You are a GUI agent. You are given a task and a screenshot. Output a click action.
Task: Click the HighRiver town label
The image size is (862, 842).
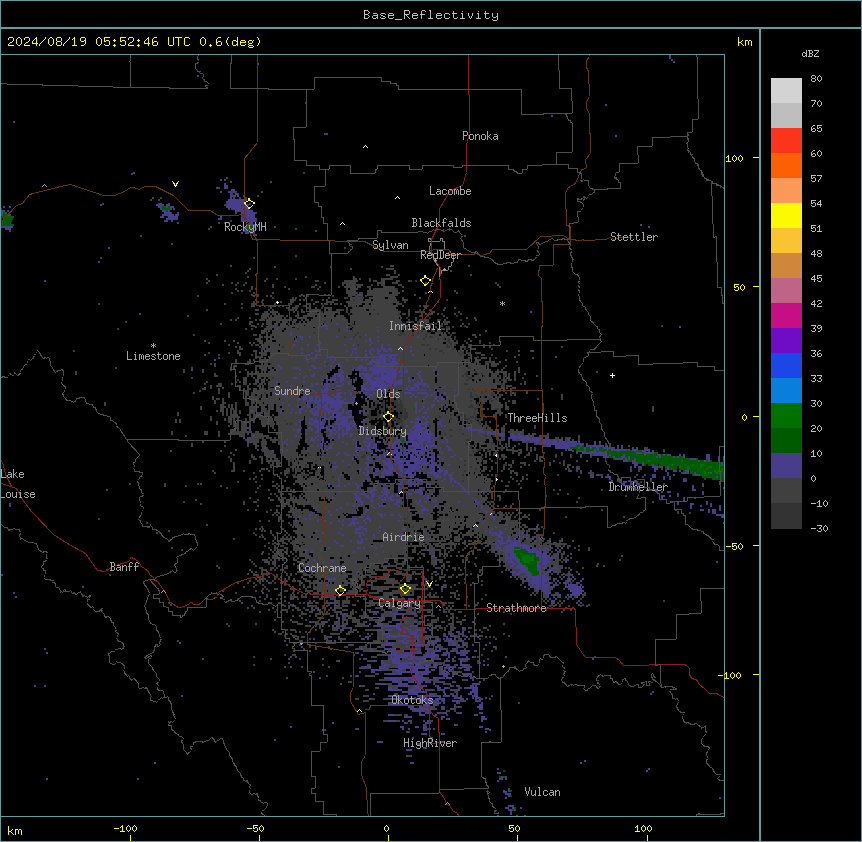tap(430, 743)
